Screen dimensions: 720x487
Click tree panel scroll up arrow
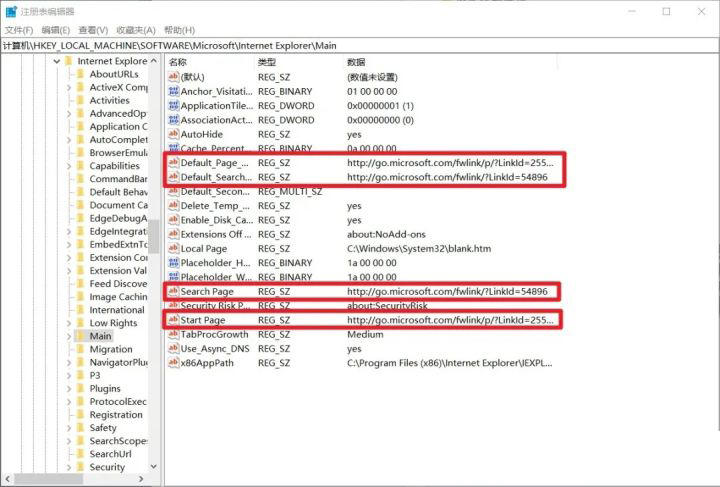[x=154, y=61]
